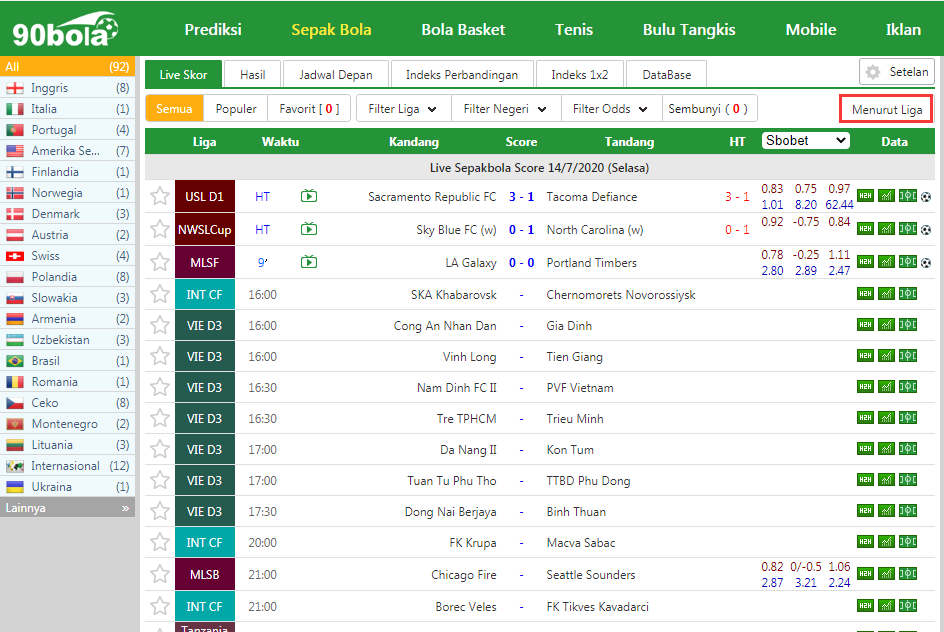Open odds chart icon for LA Galaxy match
944x632 pixels.
pyautogui.click(x=886, y=262)
